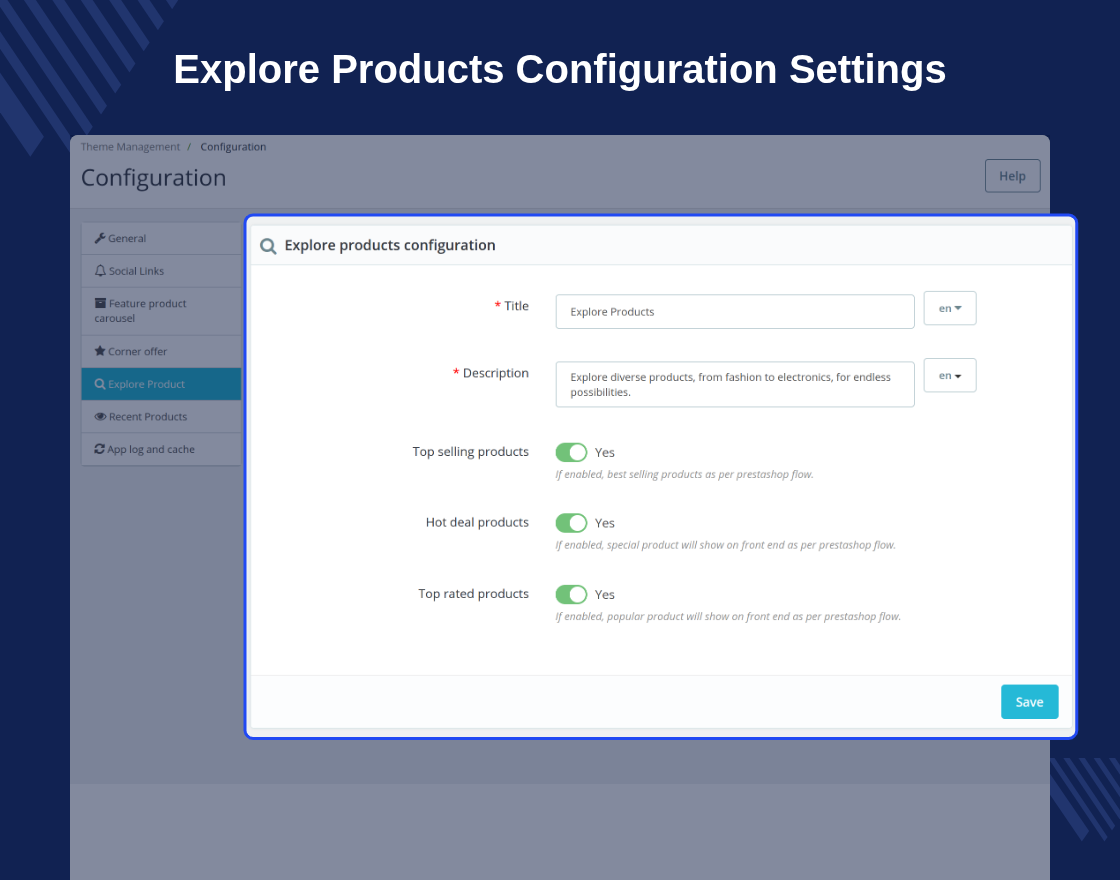This screenshot has width=1120, height=880.
Task: Save the explore products configuration
Action: 1029,702
